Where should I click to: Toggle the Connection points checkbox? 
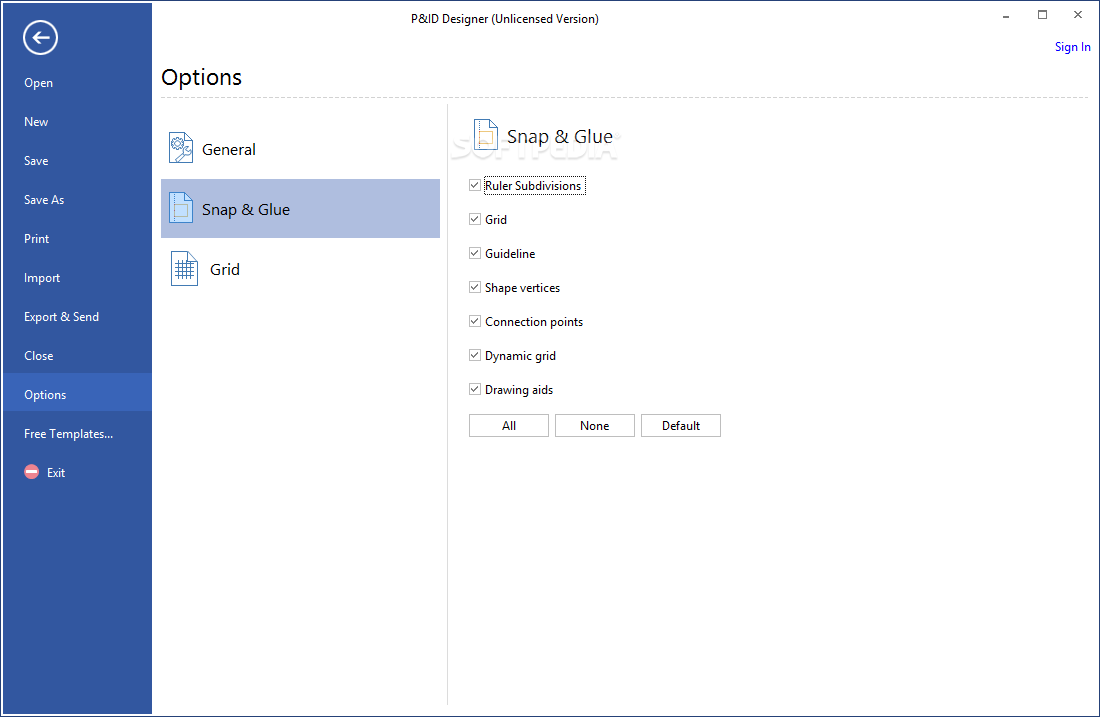point(475,321)
